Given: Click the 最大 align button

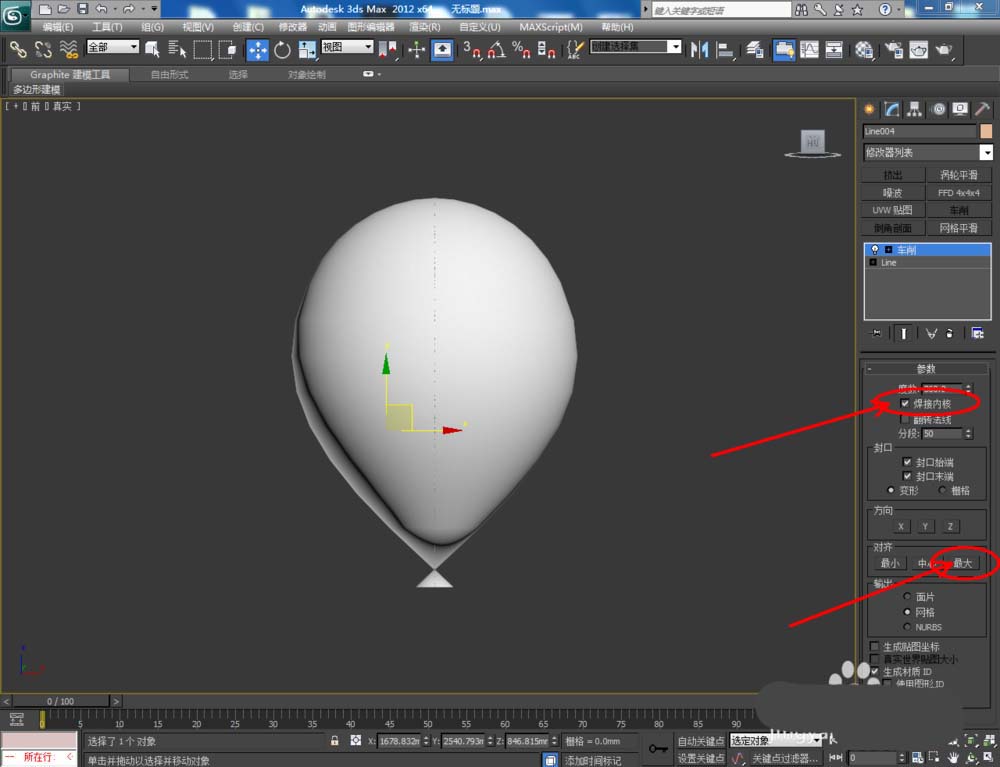Looking at the screenshot, I should point(962,563).
